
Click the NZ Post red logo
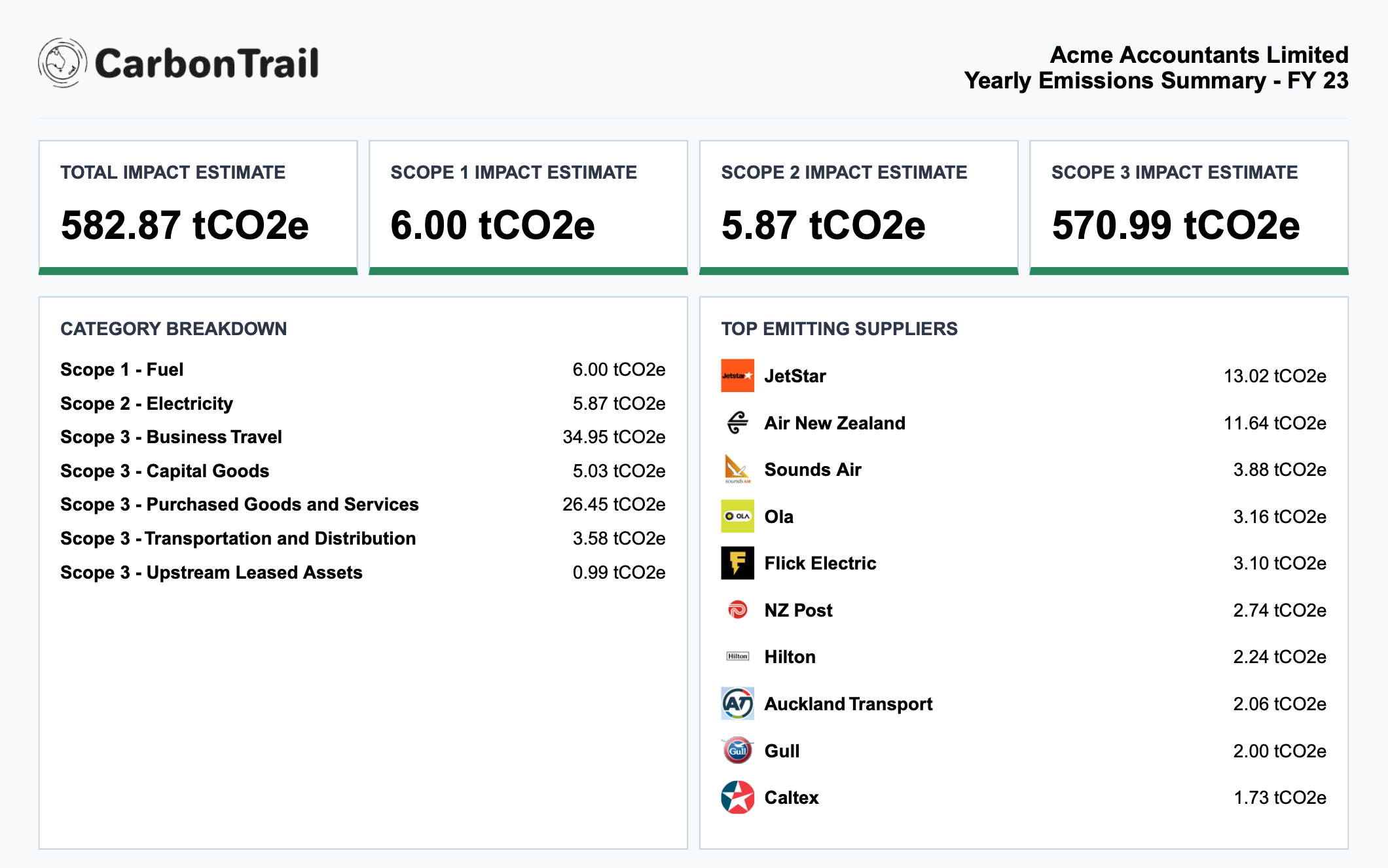click(737, 610)
